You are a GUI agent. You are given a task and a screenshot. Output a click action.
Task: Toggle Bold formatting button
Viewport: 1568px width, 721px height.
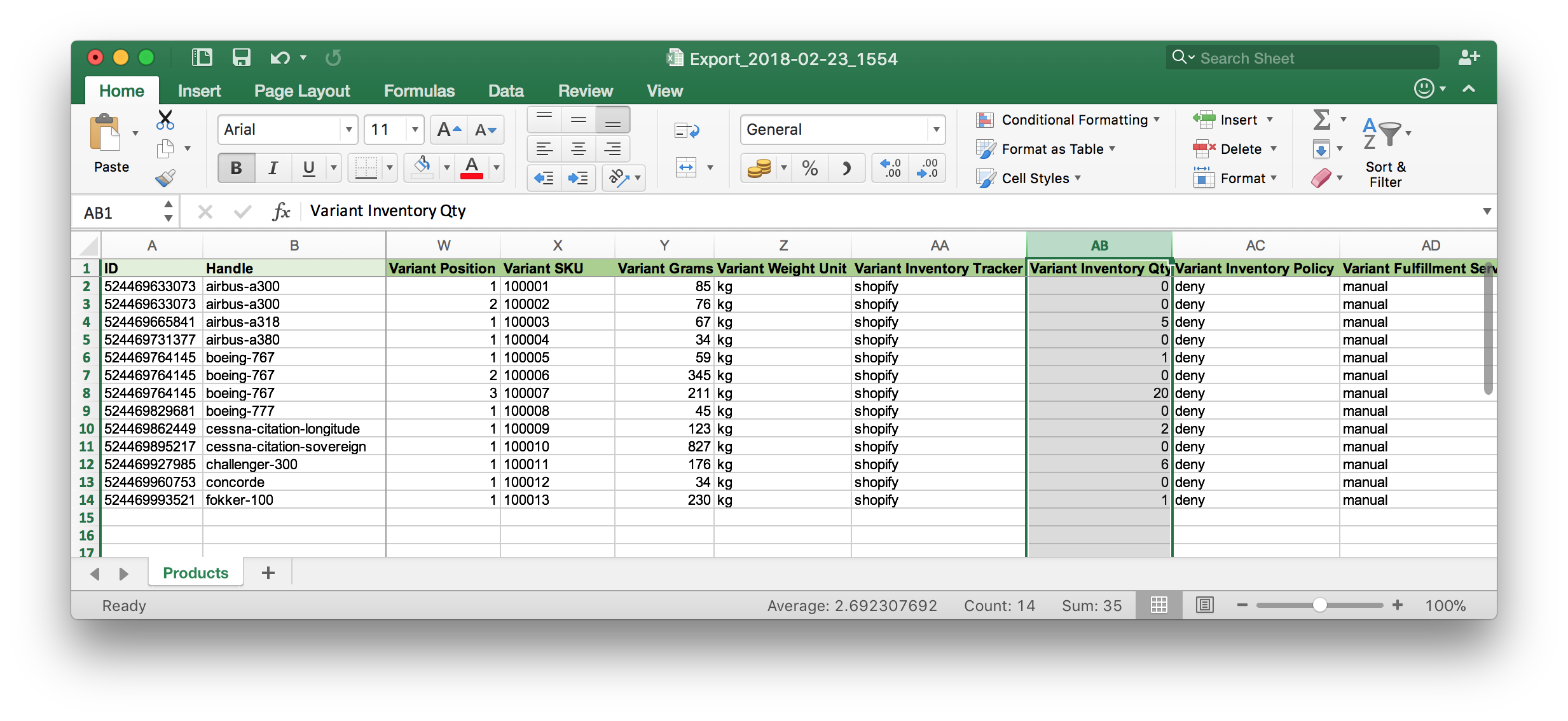click(x=236, y=168)
